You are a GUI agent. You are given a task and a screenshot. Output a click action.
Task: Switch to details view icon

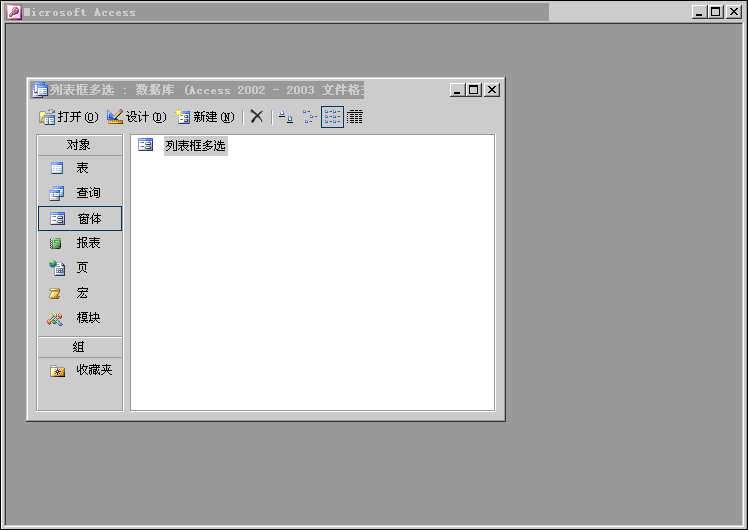click(x=354, y=117)
